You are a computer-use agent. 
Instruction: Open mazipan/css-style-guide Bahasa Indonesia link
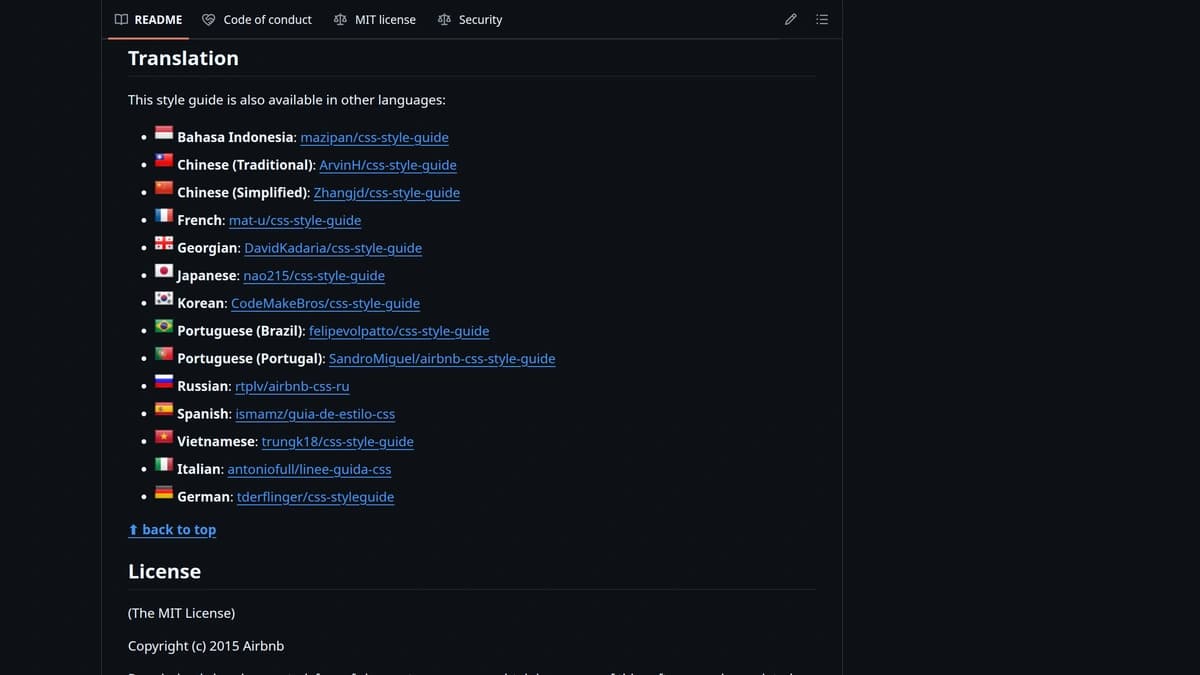click(x=374, y=138)
